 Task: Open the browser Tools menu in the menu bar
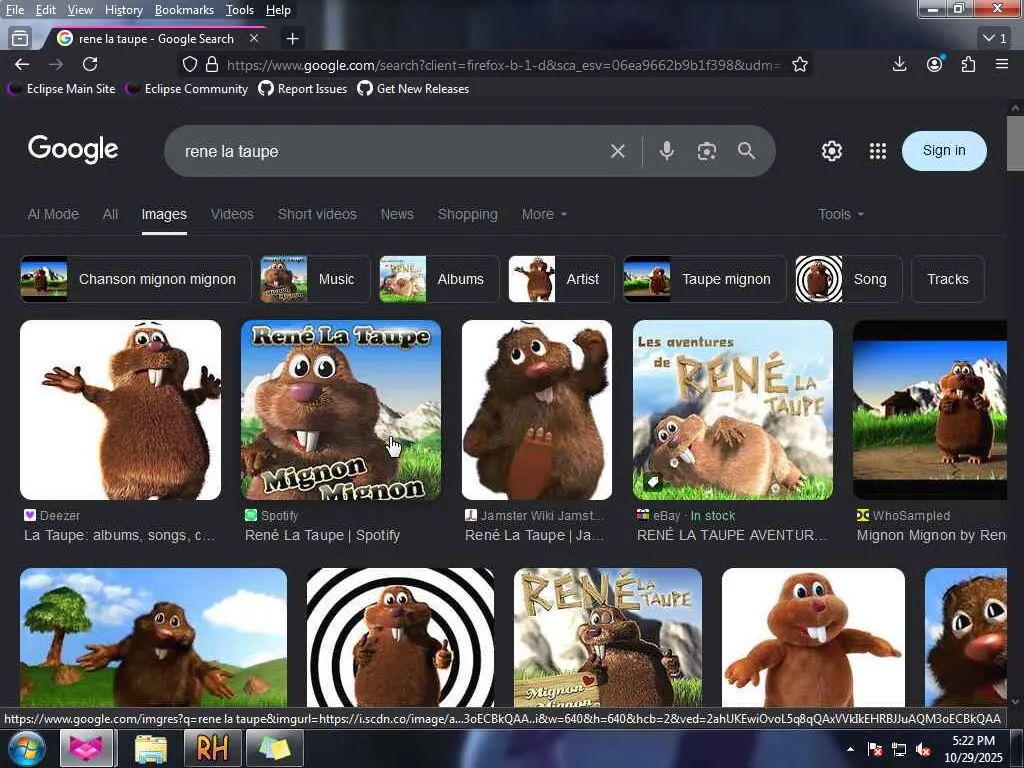point(240,10)
